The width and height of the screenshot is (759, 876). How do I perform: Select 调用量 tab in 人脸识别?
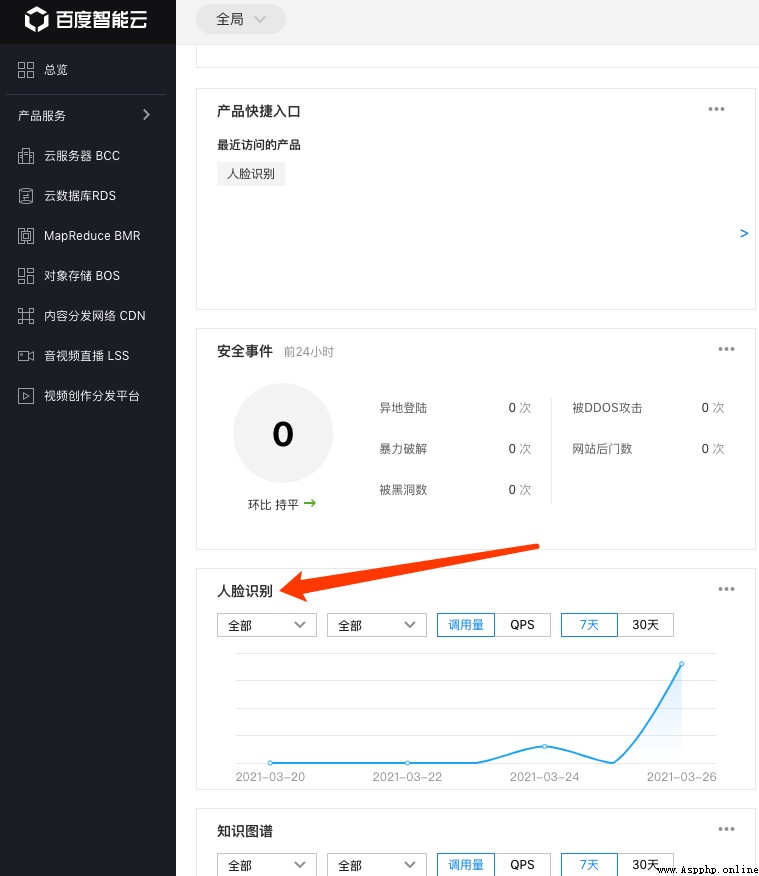click(466, 625)
